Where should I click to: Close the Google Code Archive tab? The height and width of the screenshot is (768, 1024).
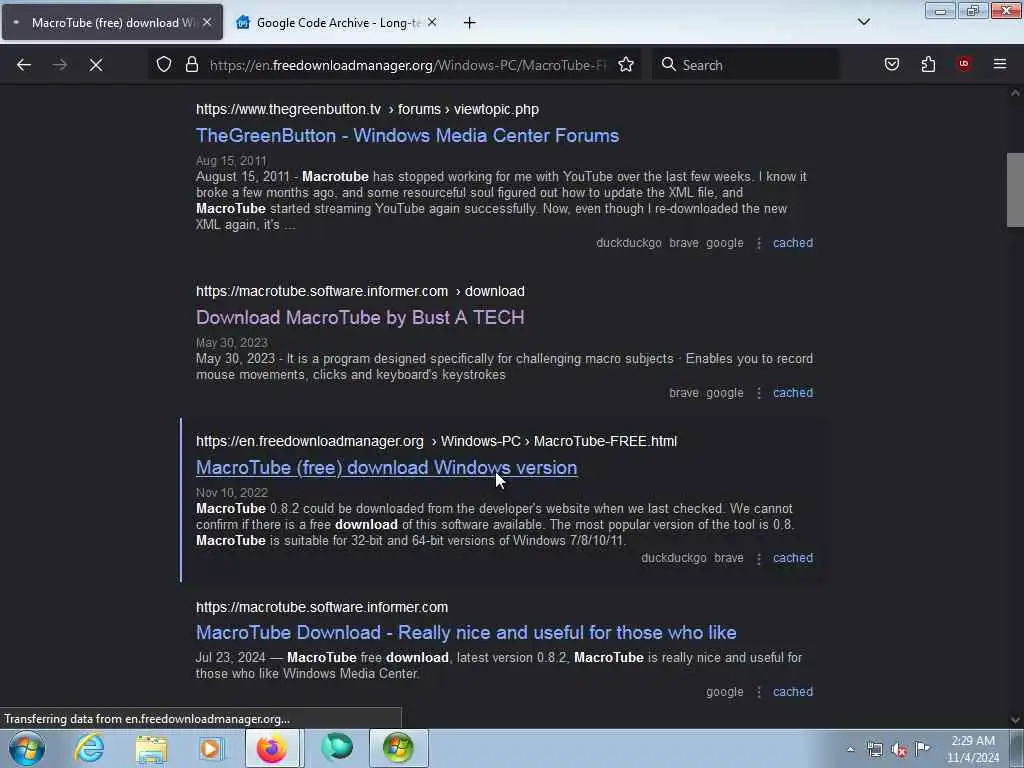click(432, 22)
